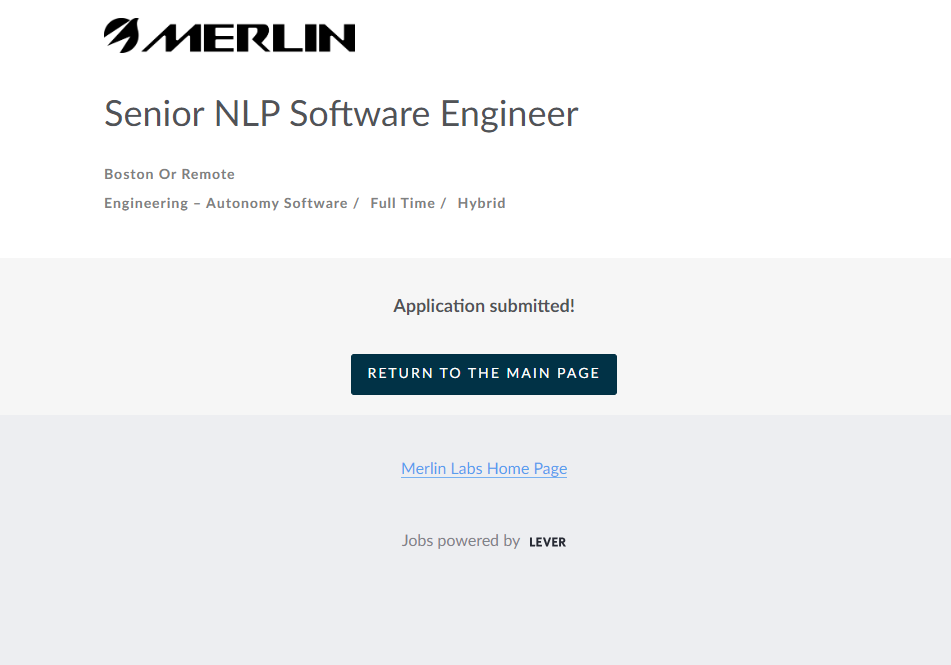951x665 pixels.
Task: Click the Boston Or Remote location text
Action: (x=169, y=174)
